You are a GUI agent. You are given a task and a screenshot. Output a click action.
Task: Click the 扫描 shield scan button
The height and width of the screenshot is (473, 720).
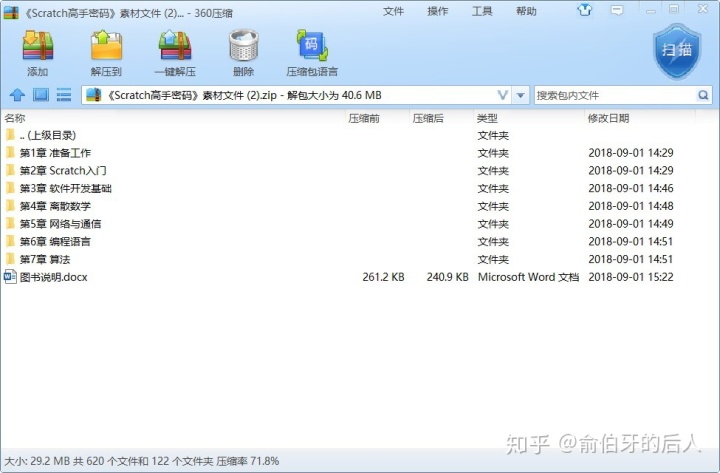coord(677,51)
